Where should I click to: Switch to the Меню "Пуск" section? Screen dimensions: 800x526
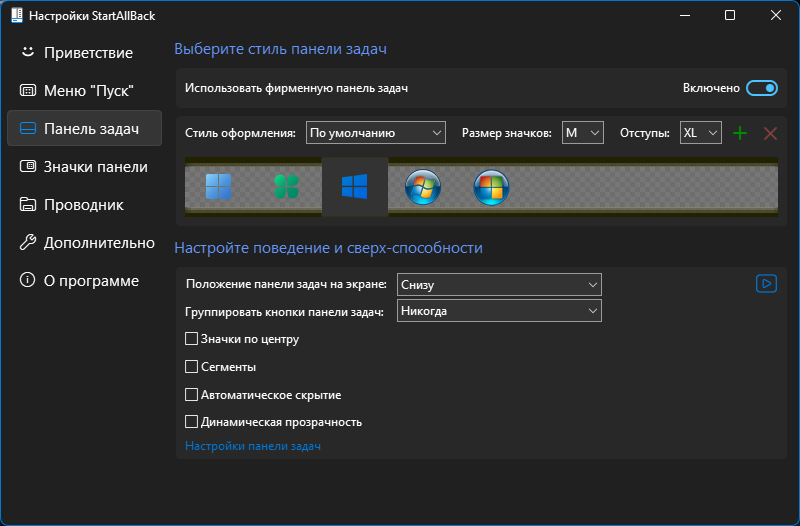pyautogui.click(x=84, y=90)
